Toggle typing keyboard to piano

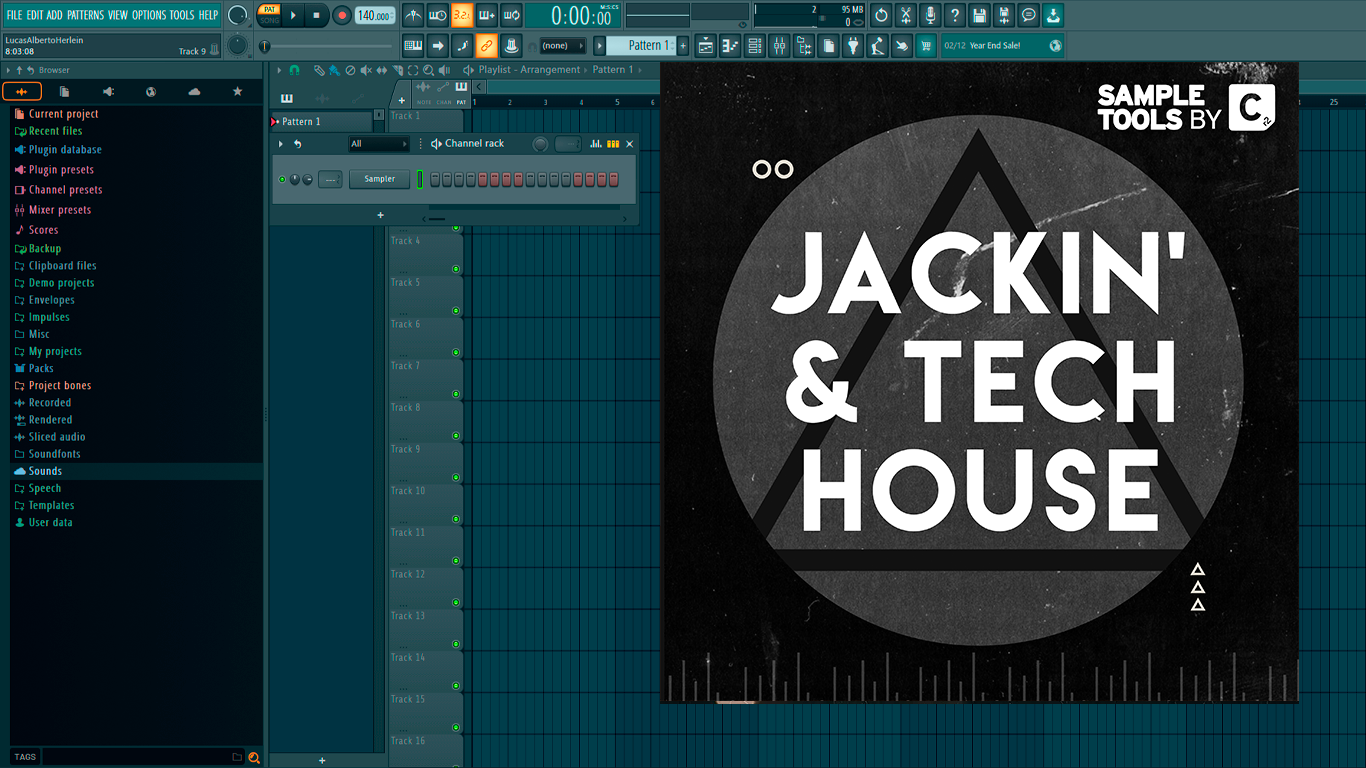tap(413, 45)
